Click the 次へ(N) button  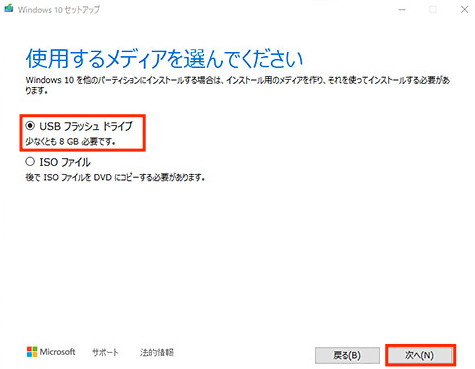pos(420,355)
